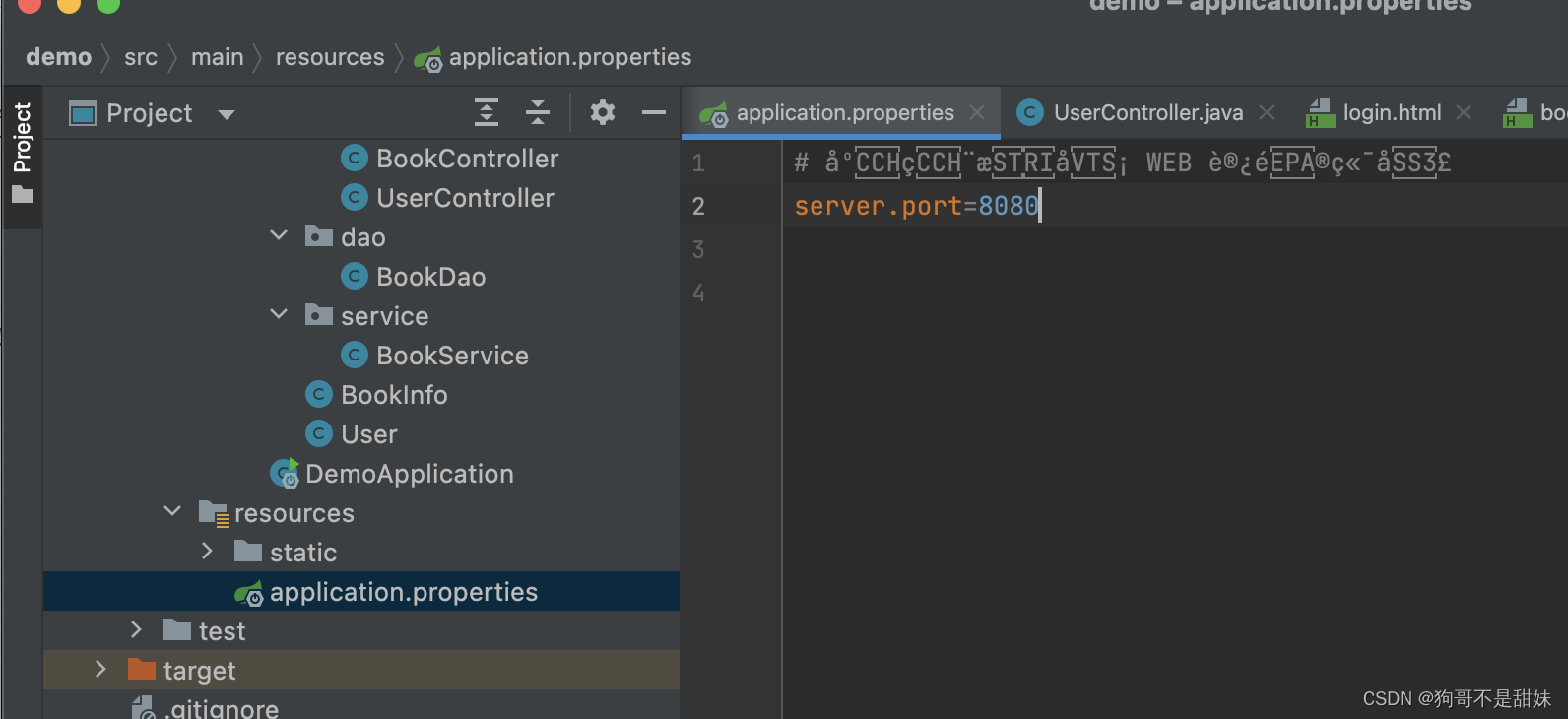1568x719 pixels.
Task: Close the login.html tab
Action: 1464,113
